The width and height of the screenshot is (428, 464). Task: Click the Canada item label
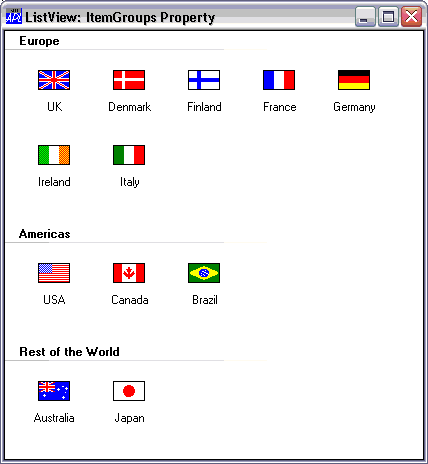tap(130, 300)
